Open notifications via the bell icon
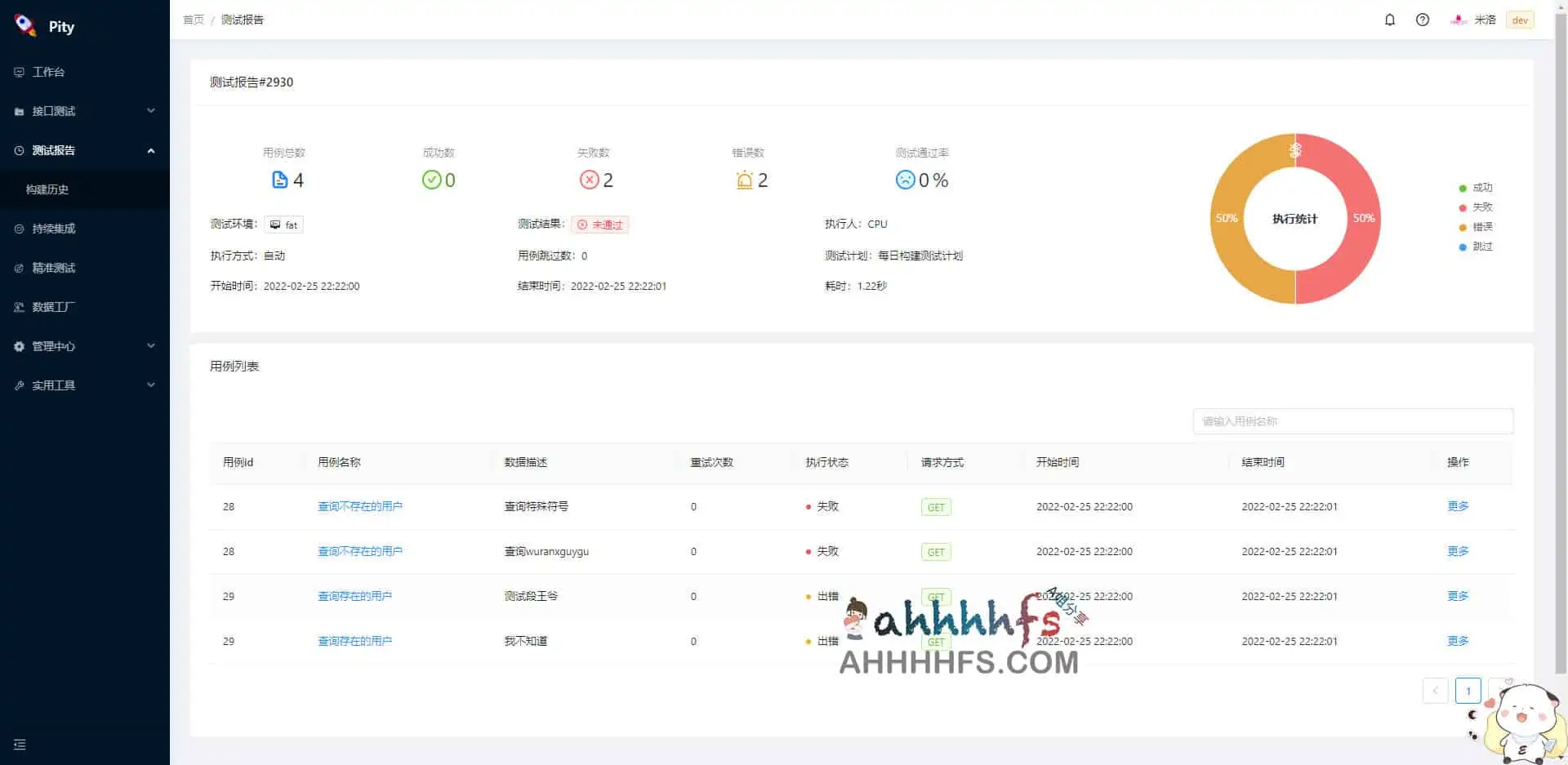 (x=1390, y=20)
